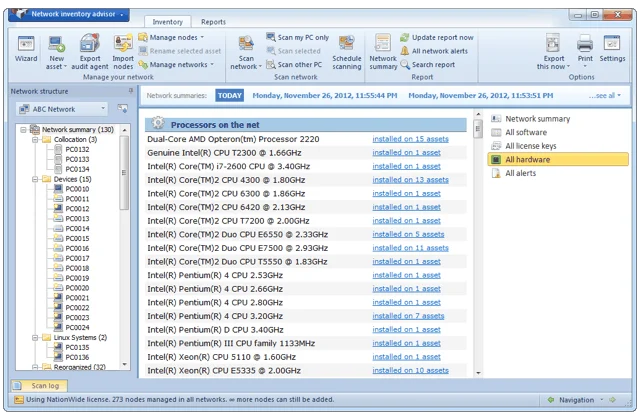View All network alerts
Viewport: 640px width, 420px height.
tap(434, 51)
